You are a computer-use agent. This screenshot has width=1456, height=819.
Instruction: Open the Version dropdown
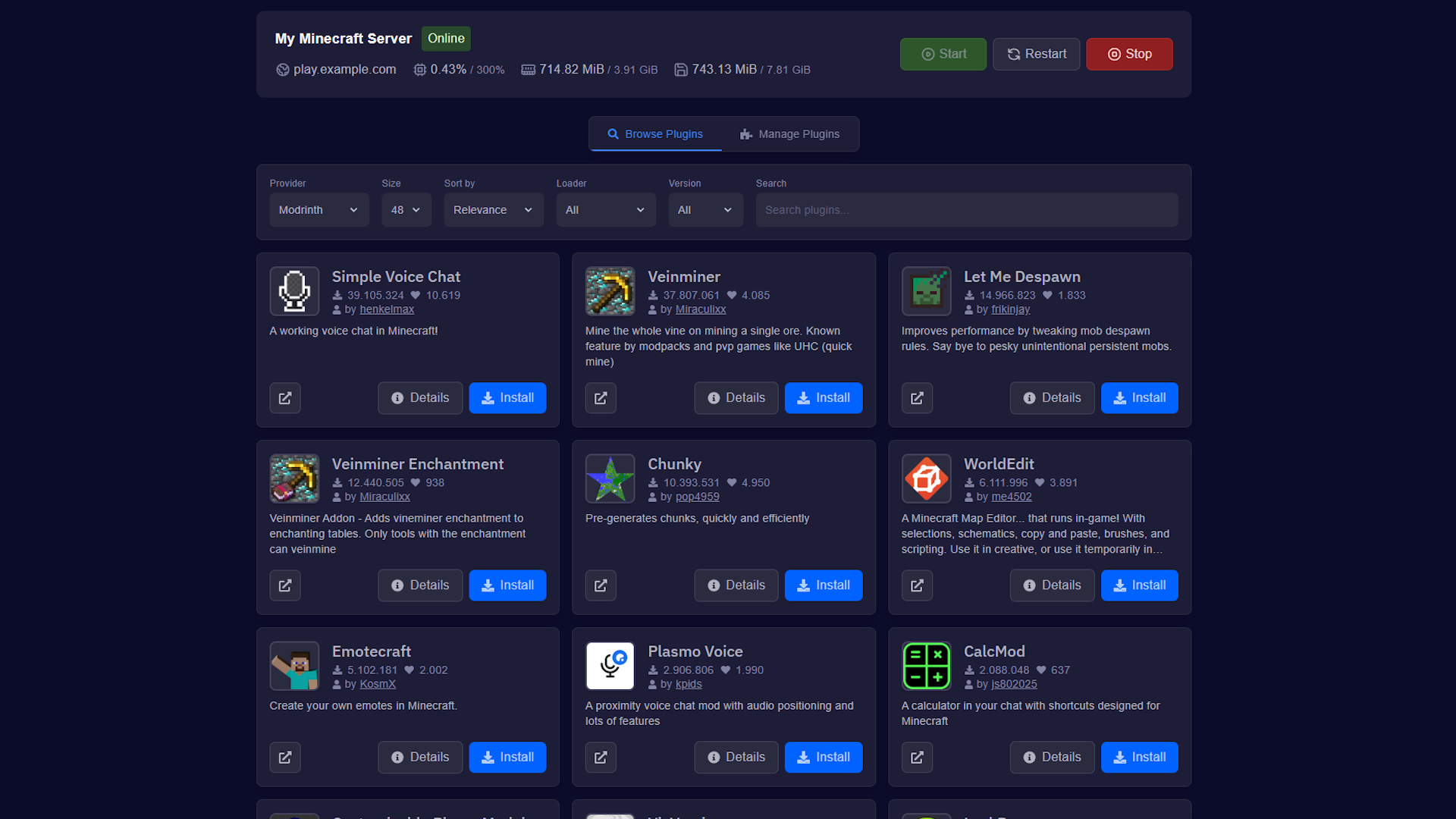coord(705,210)
